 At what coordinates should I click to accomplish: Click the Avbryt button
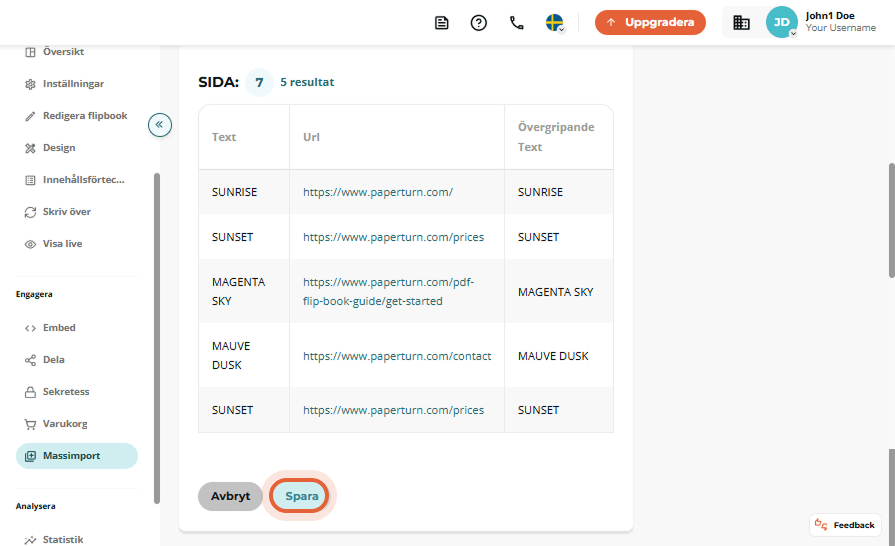pyautogui.click(x=230, y=496)
